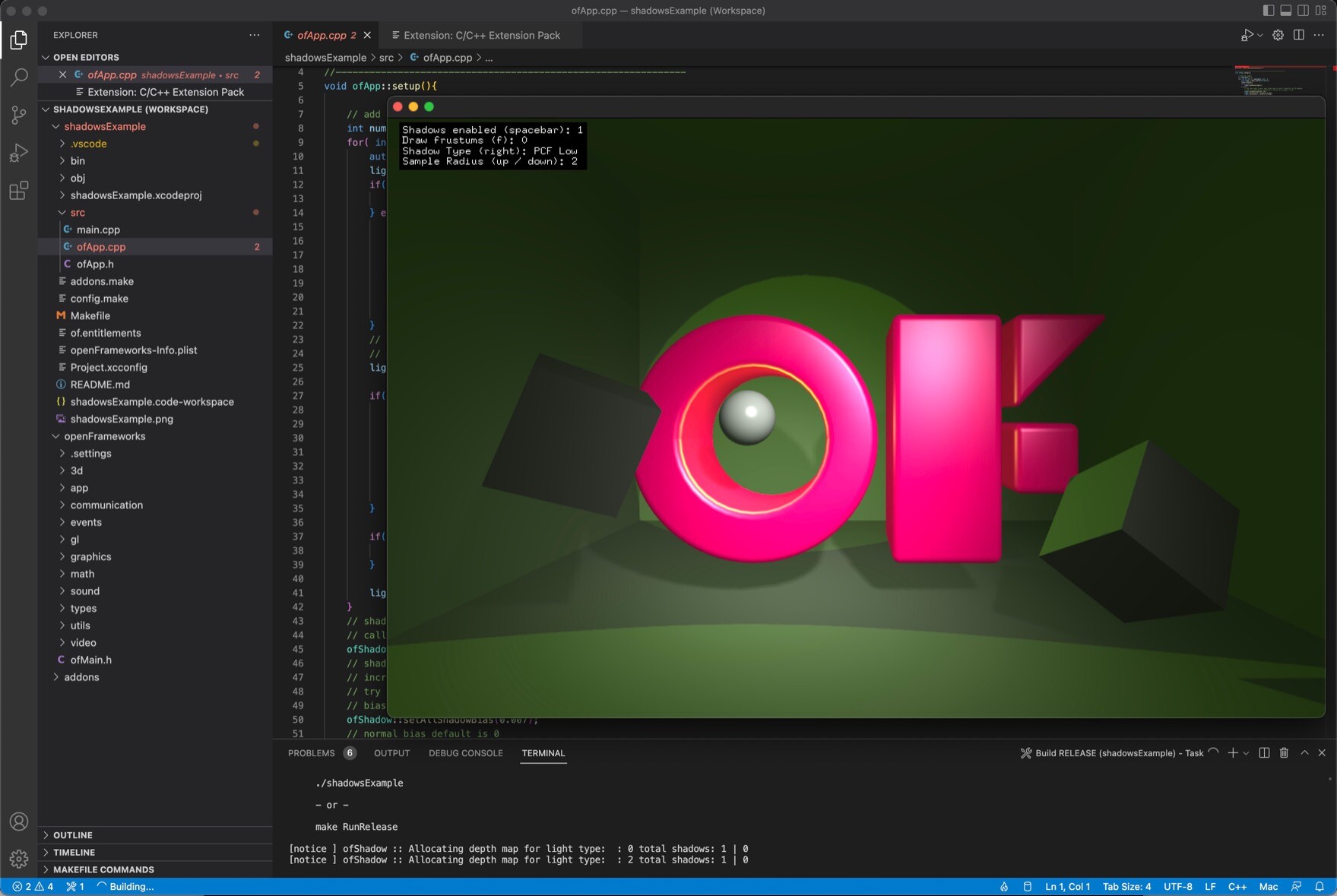This screenshot has width=1337, height=896.
Task: Toggle the primary side bar visibility
Action: pyautogui.click(x=1269, y=11)
